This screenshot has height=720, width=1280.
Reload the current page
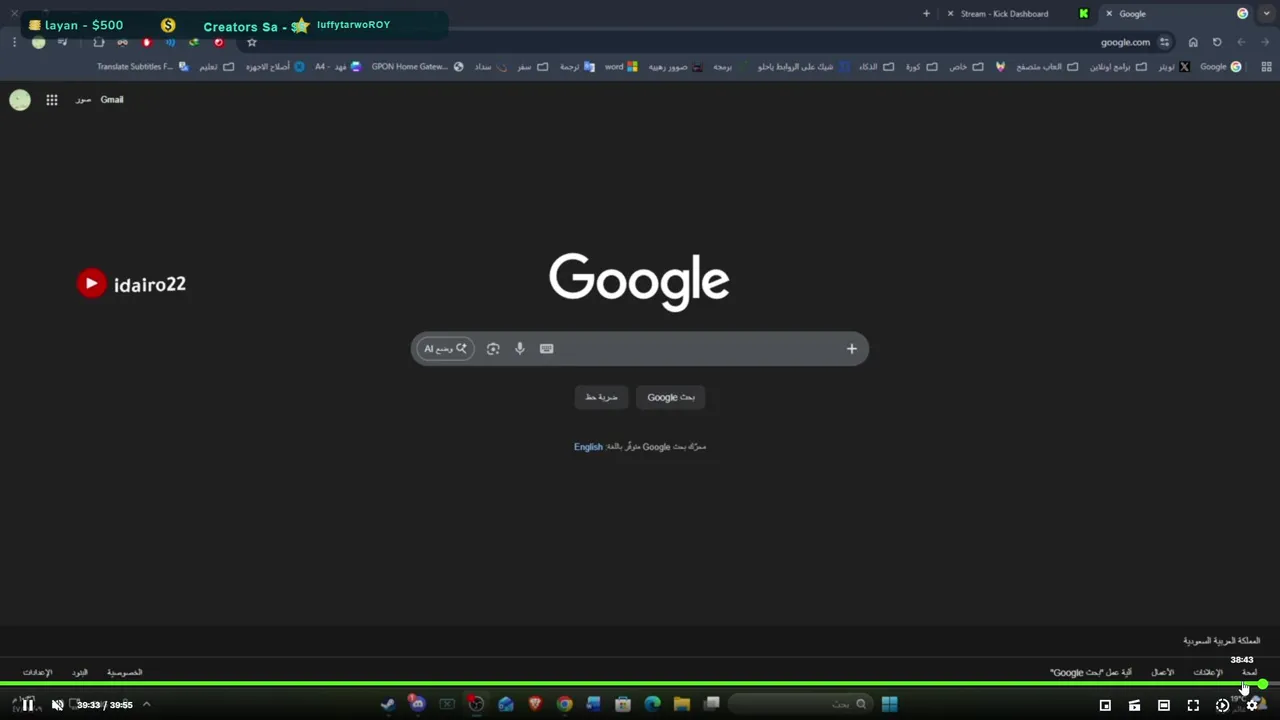click(1217, 42)
